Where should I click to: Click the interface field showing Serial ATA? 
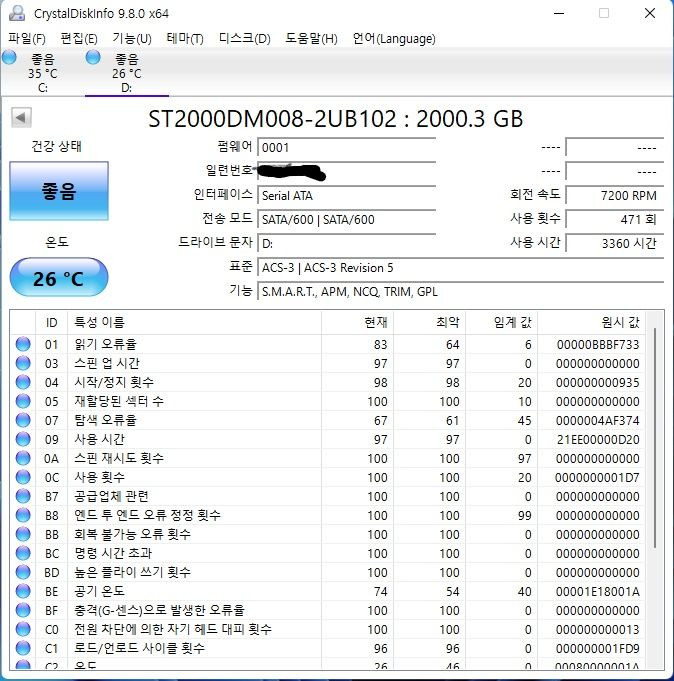(347, 195)
